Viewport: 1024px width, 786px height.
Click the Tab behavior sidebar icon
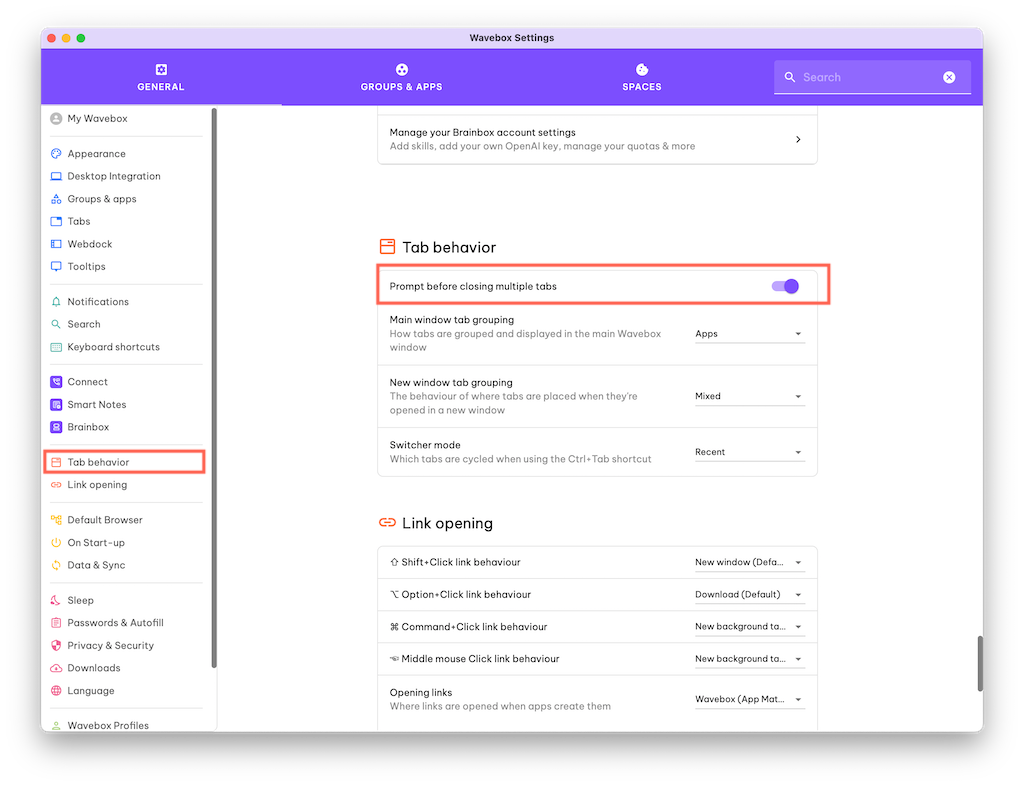pos(56,462)
